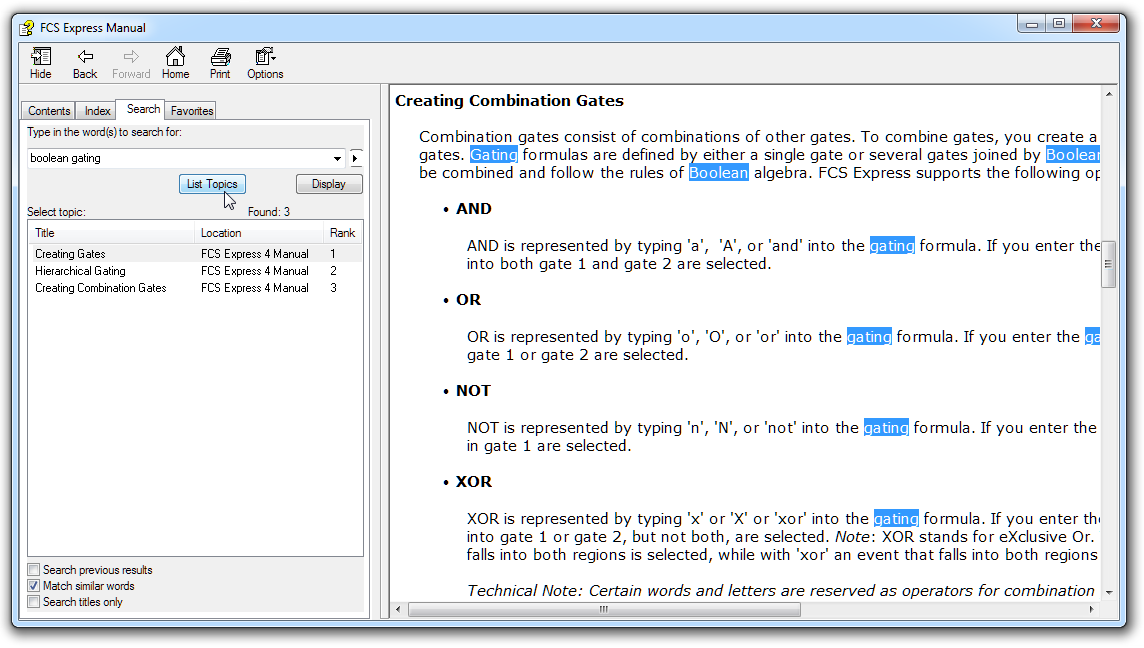Click the horizontal scrollbar in the content pane
Screen dimensions: 1144x648
point(604,609)
